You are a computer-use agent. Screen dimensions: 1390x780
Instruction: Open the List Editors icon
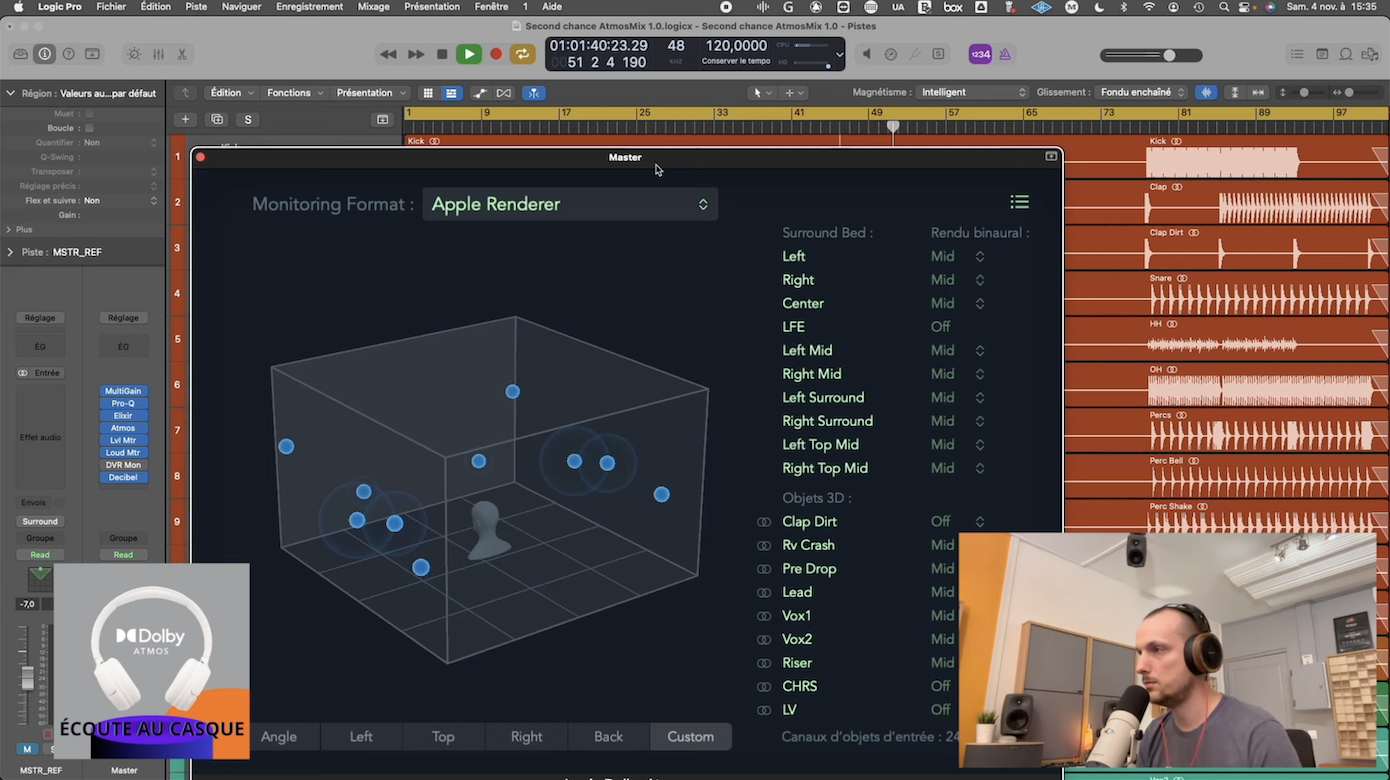[1297, 54]
